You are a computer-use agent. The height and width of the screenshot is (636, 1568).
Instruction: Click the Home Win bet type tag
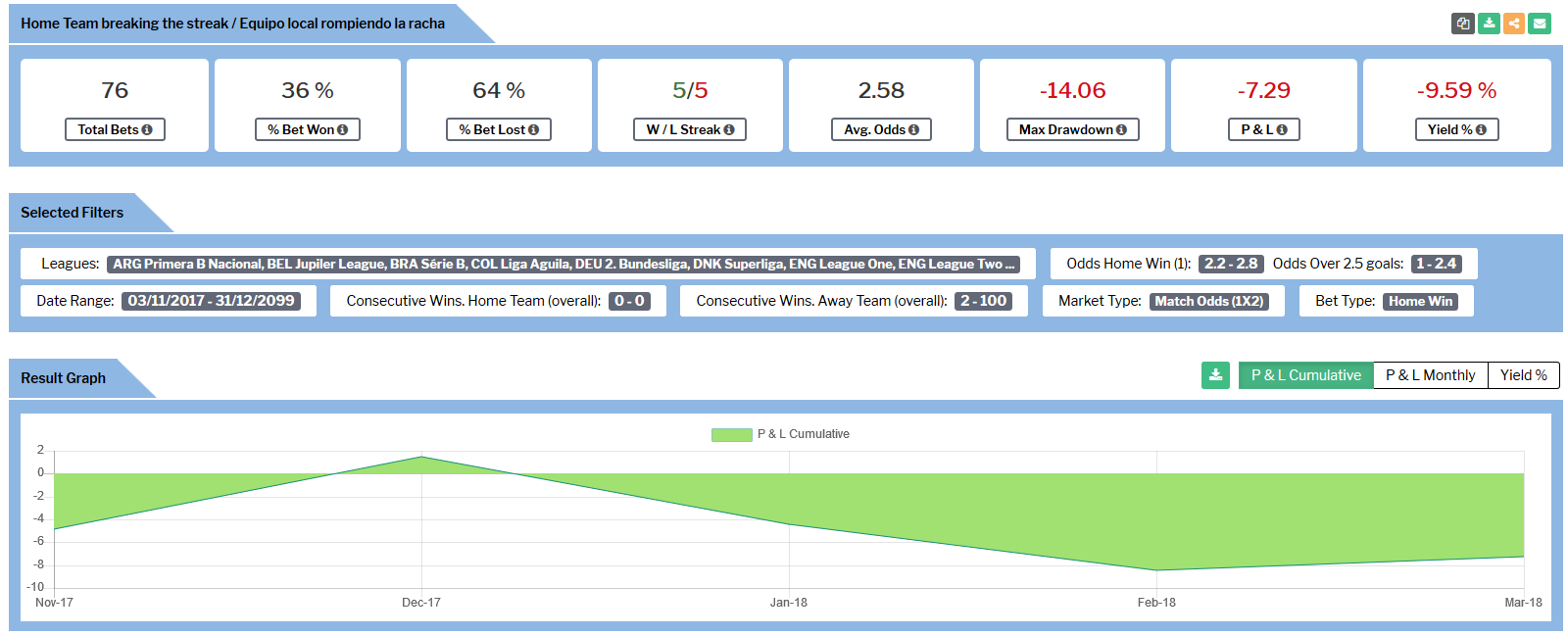1420,301
